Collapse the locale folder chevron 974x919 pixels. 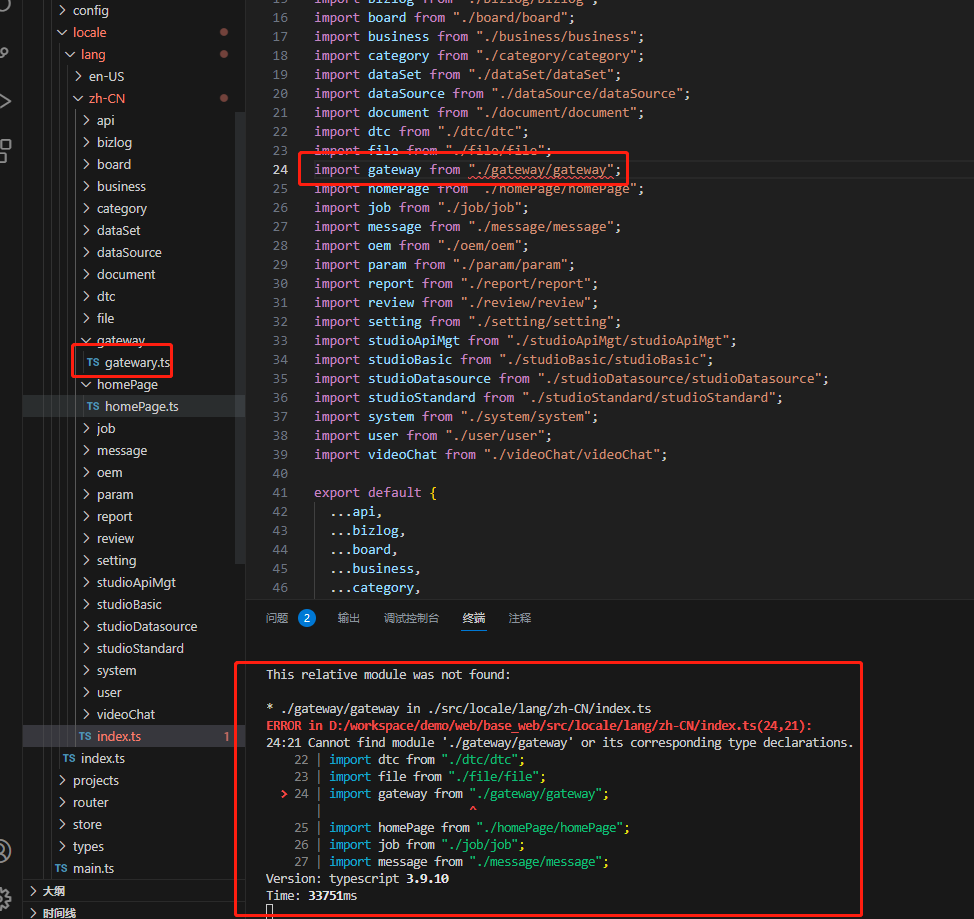pyautogui.click(x=62, y=32)
